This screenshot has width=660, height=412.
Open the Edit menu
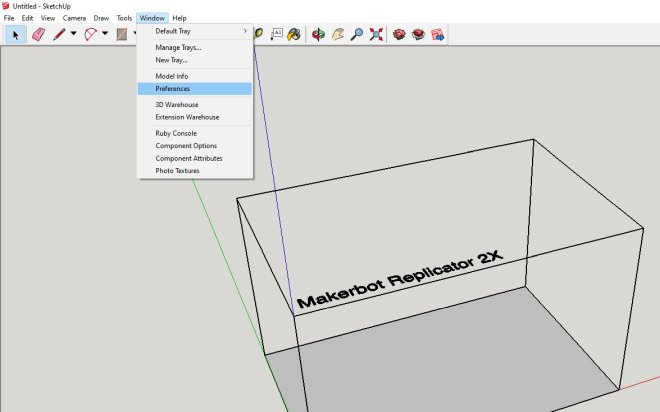27,18
